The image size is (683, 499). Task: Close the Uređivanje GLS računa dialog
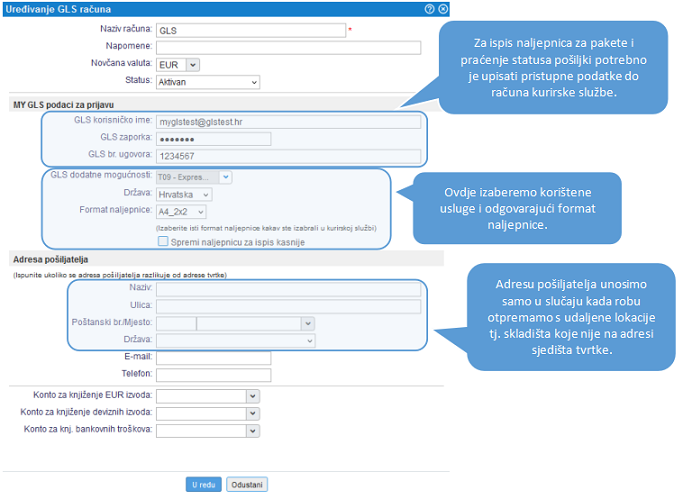click(443, 9)
